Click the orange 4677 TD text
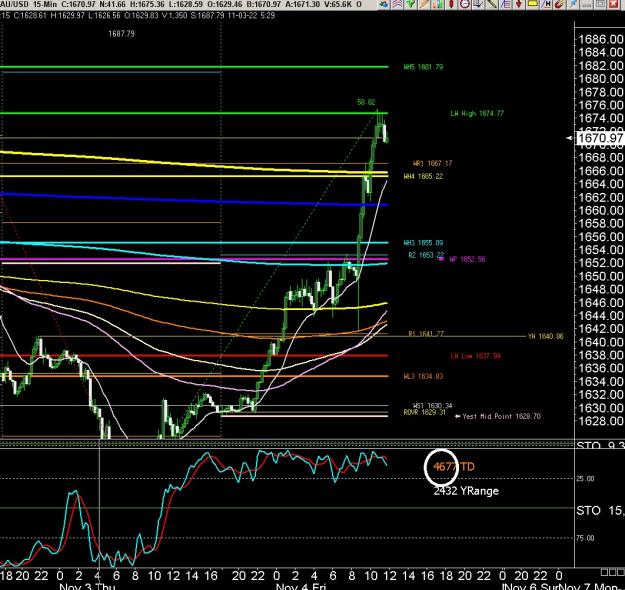Screen dimensions: 625x590 (454, 467)
